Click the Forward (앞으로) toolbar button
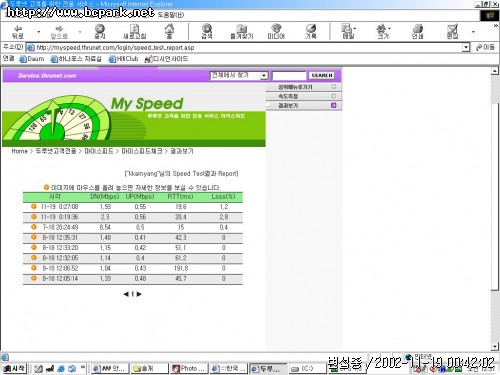 point(59,32)
